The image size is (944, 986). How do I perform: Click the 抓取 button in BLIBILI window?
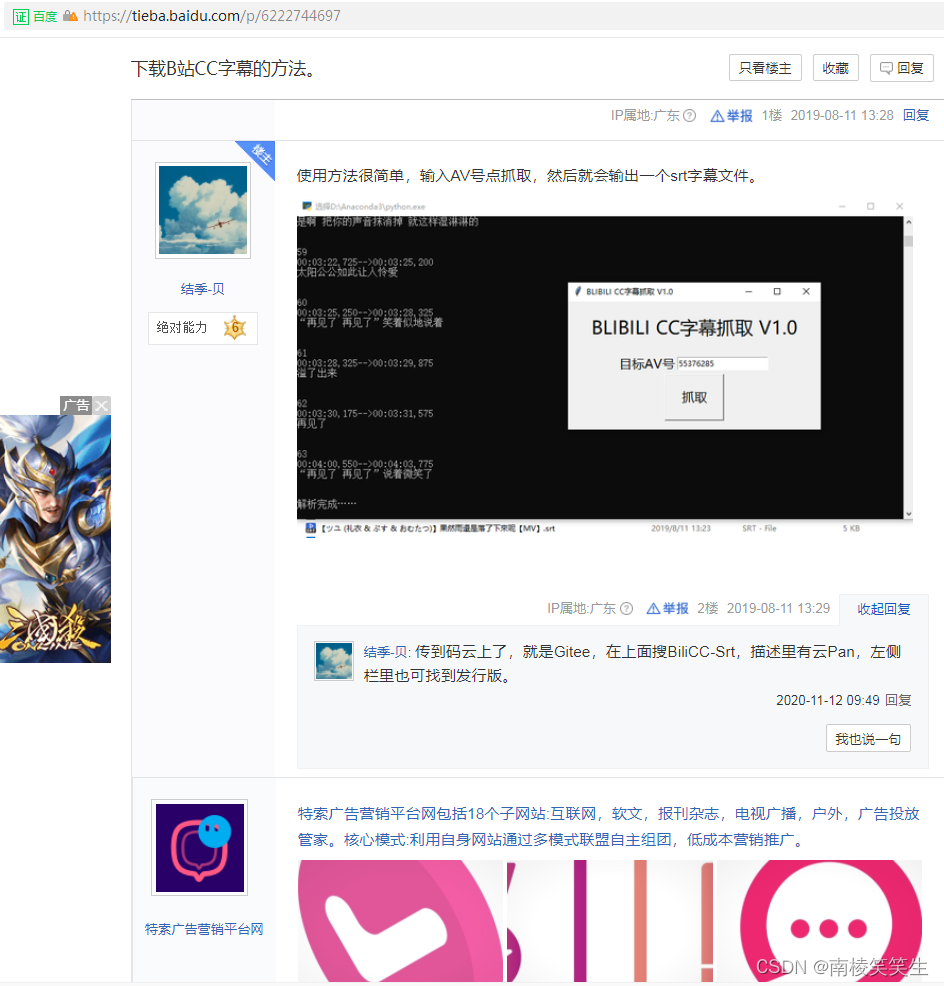[x=694, y=397]
